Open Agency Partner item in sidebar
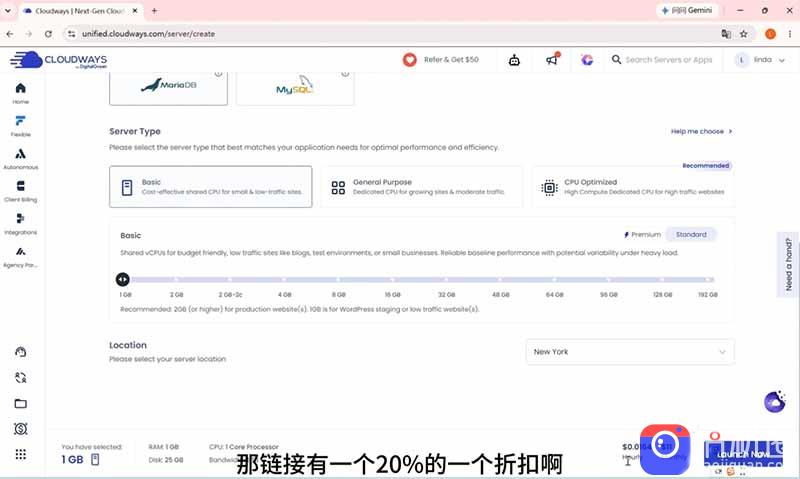 pyautogui.click(x=20, y=256)
